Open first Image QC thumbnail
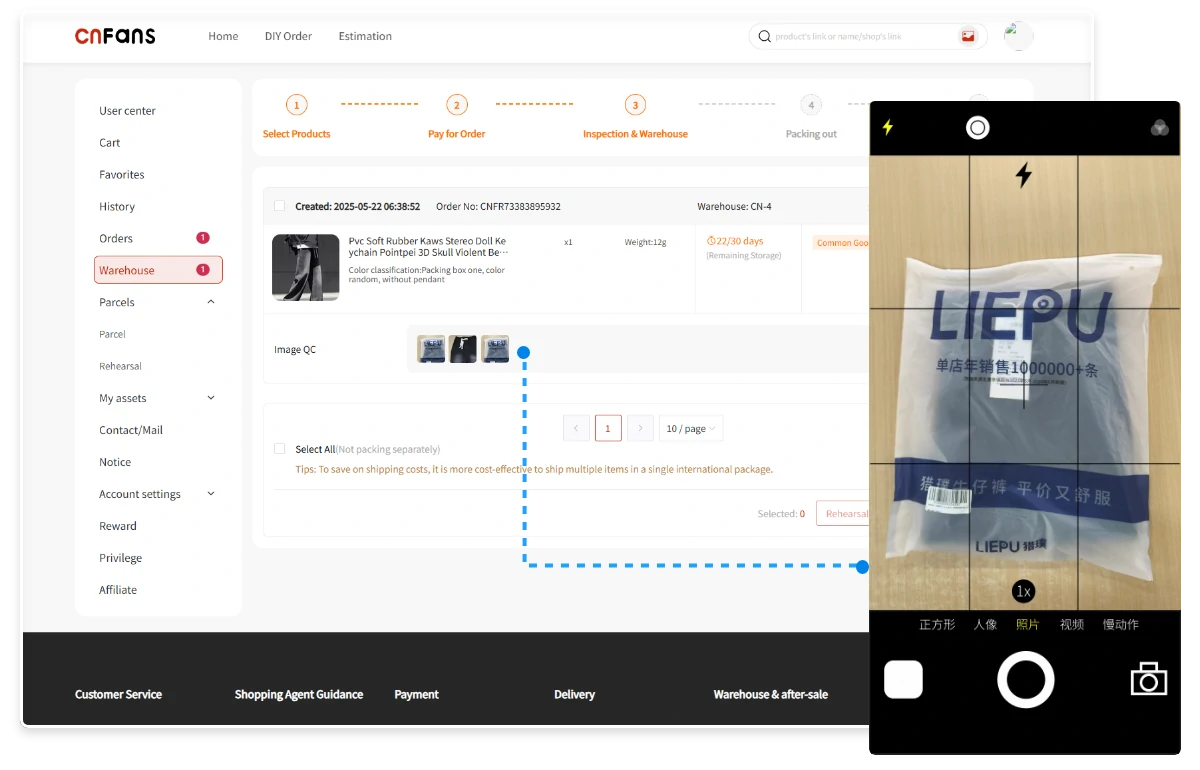 [431, 349]
